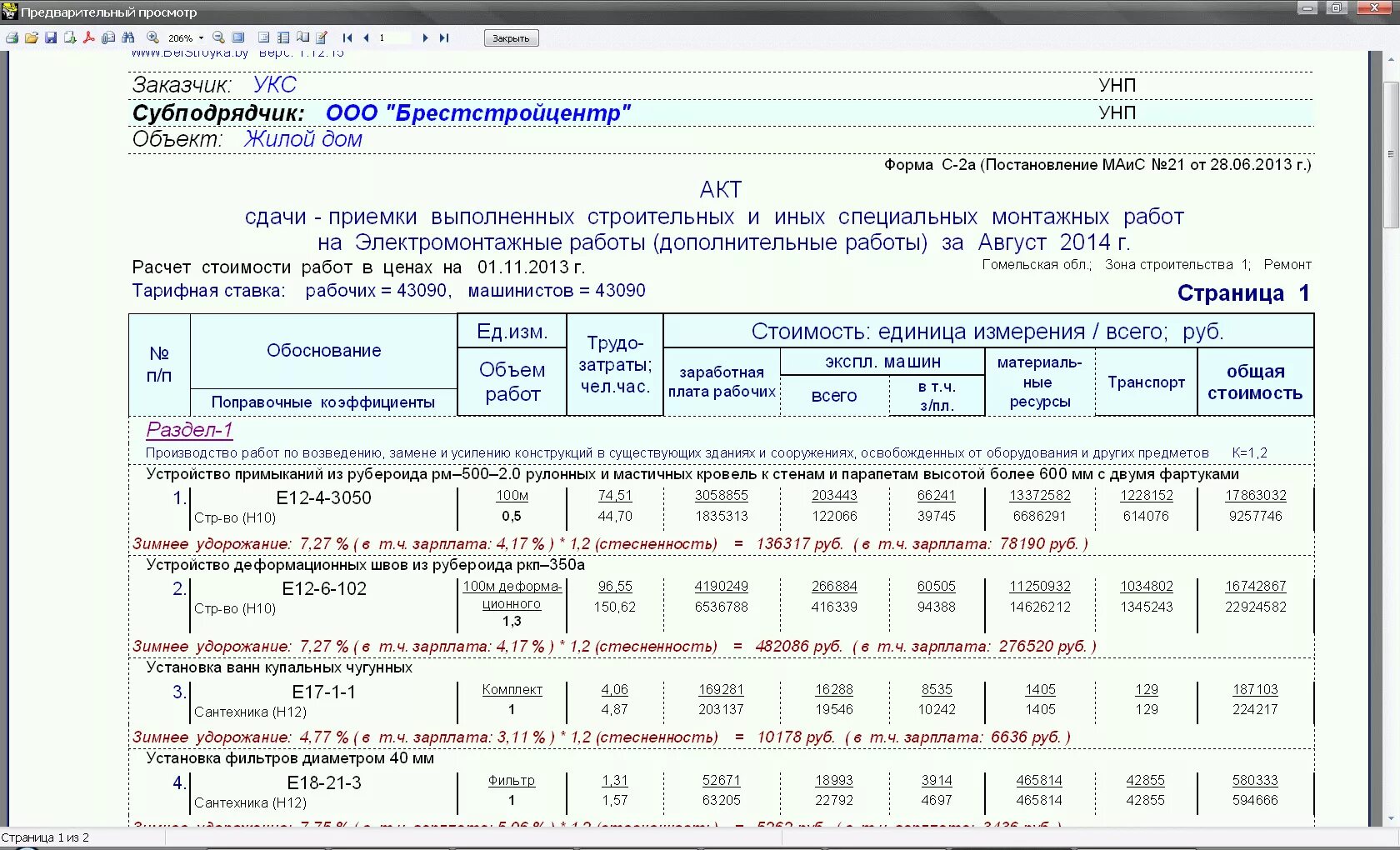Click the code E18-21-3
The image size is (1400, 850).
[x=324, y=782]
